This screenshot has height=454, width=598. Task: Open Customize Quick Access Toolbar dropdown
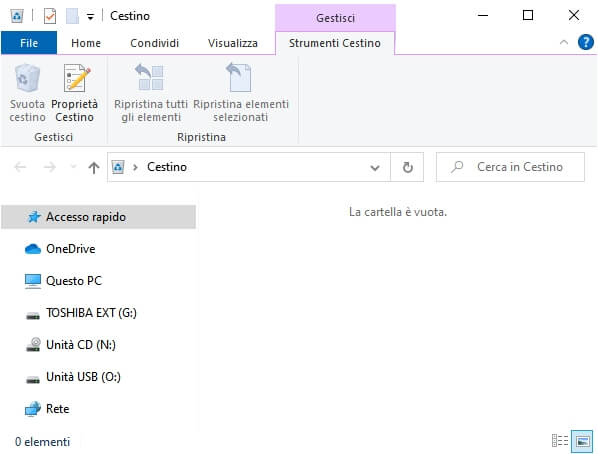coord(90,17)
